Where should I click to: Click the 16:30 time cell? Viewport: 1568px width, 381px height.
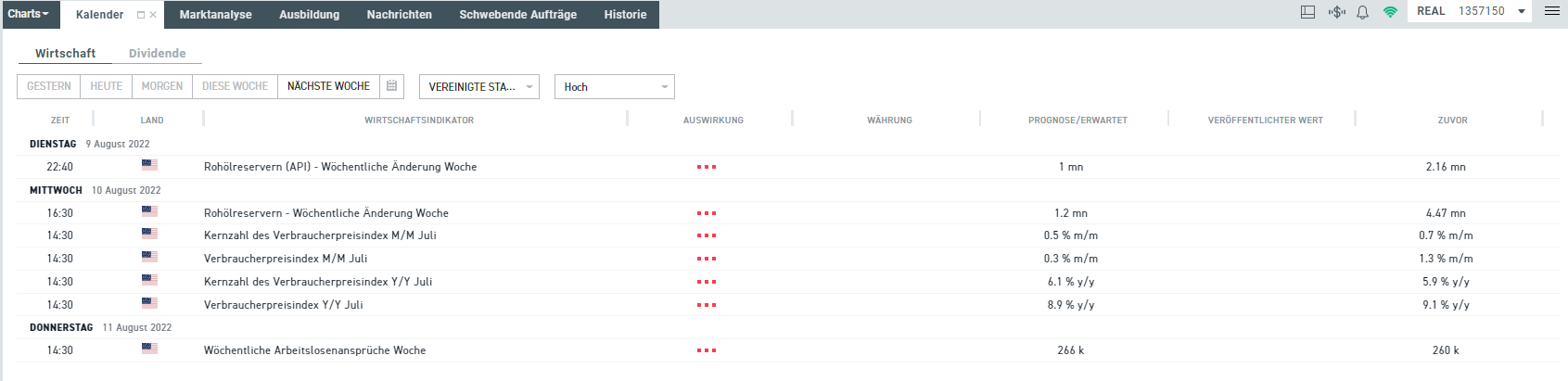click(x=60, y=213)
